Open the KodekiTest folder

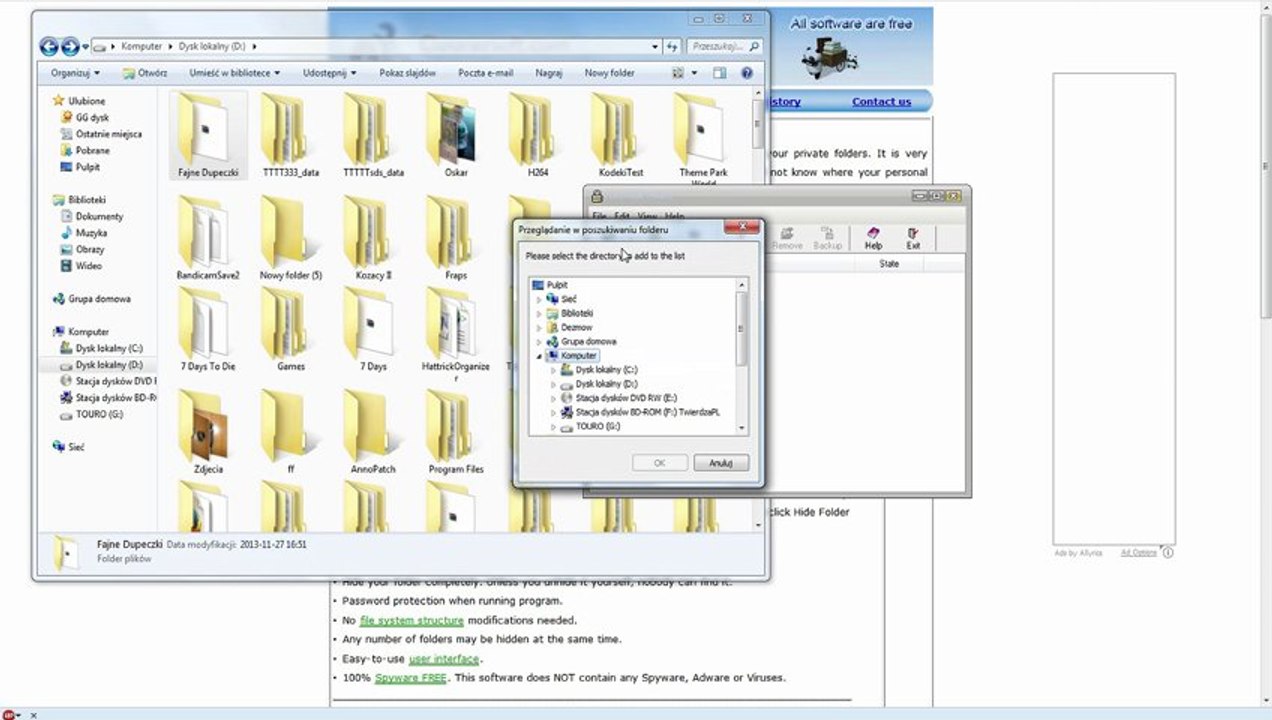[x=621, y=136]
